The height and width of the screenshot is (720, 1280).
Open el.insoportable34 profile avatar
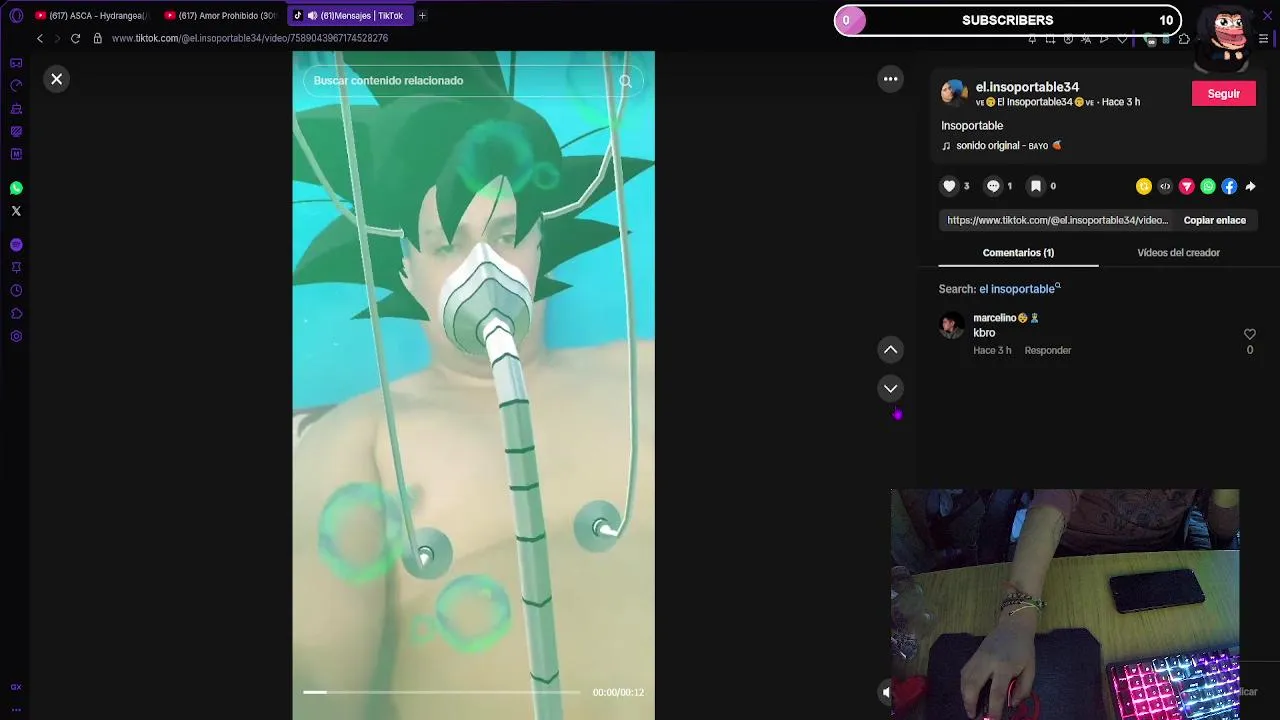(955, 93)
